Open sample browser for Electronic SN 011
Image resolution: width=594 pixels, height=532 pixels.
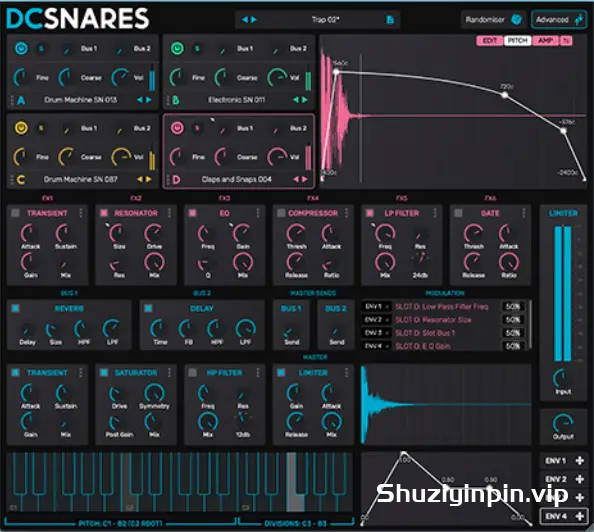[x=236, y=100]
